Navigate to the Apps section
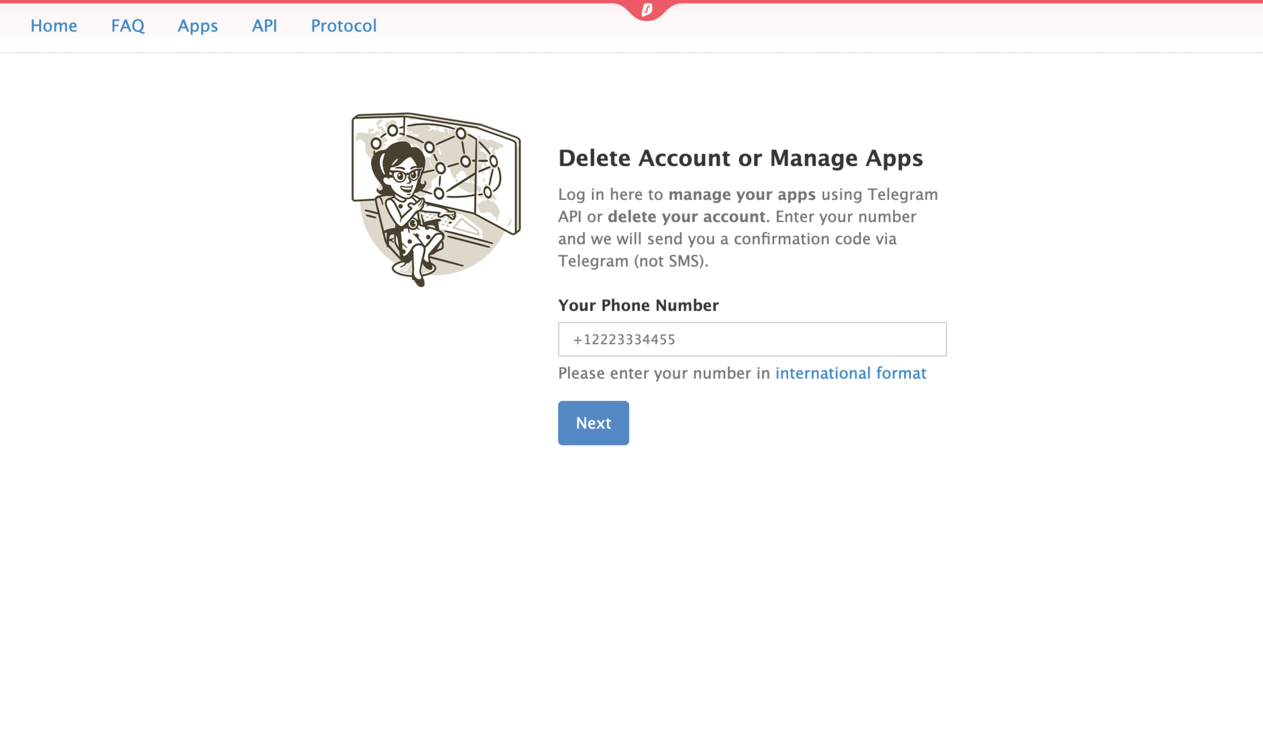Viewport: 1263px width, 754px height. (197, 26)
